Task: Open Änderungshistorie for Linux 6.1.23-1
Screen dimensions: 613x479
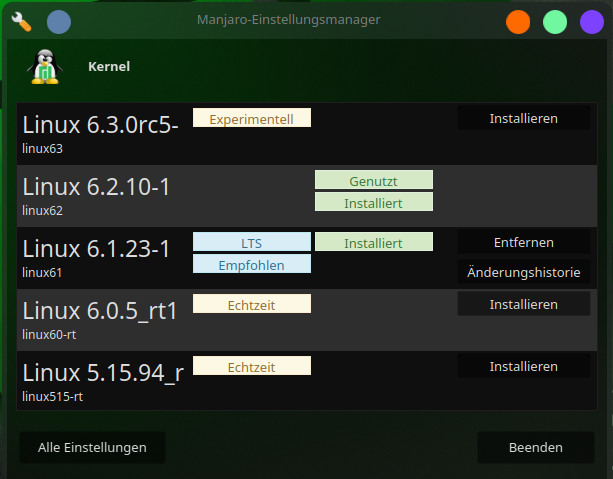Action: click(x=523, y=272)
